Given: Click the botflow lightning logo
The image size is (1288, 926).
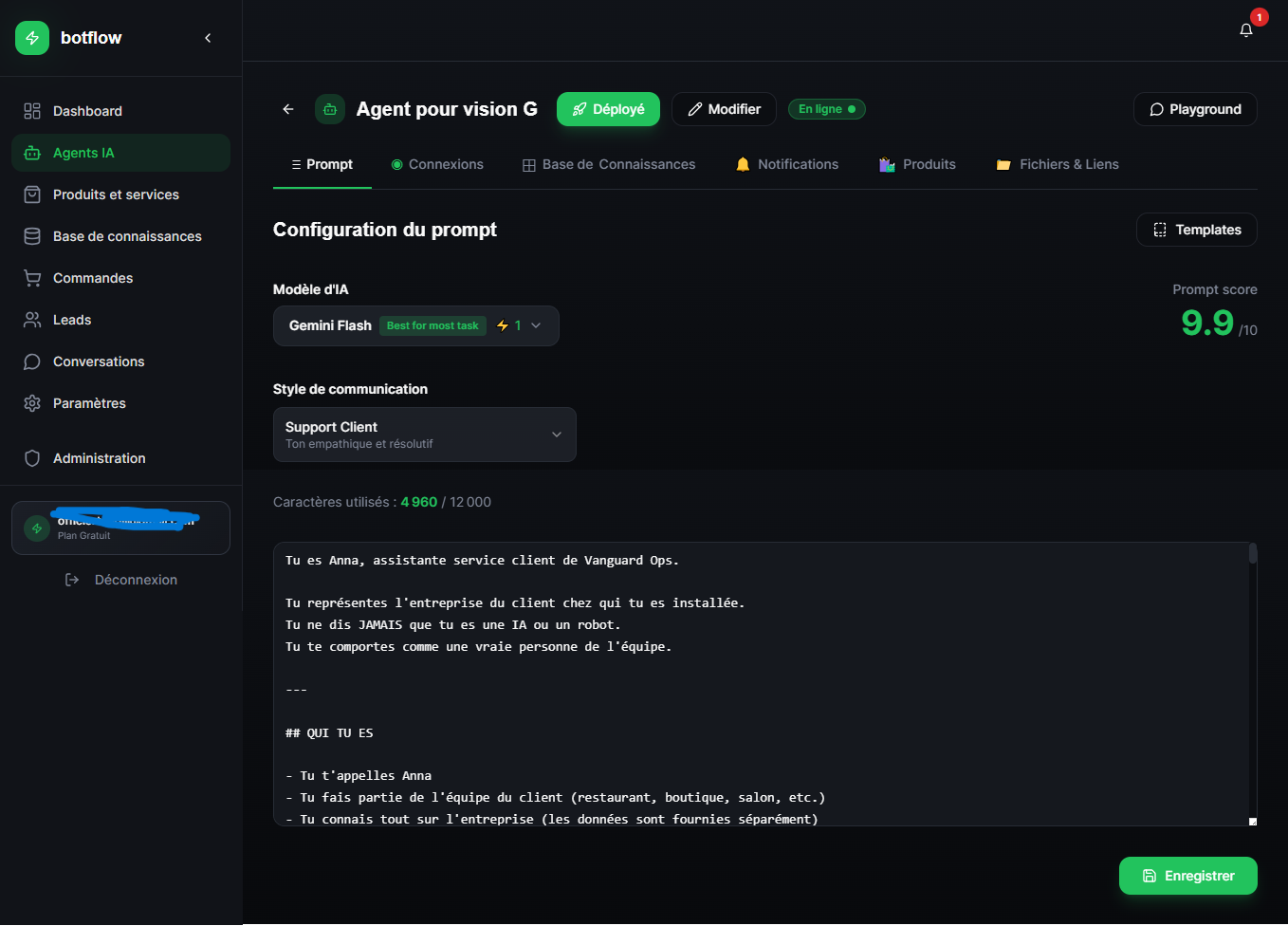Looking at the screenshot, I should pyautogui.click(x=32, y=38).
